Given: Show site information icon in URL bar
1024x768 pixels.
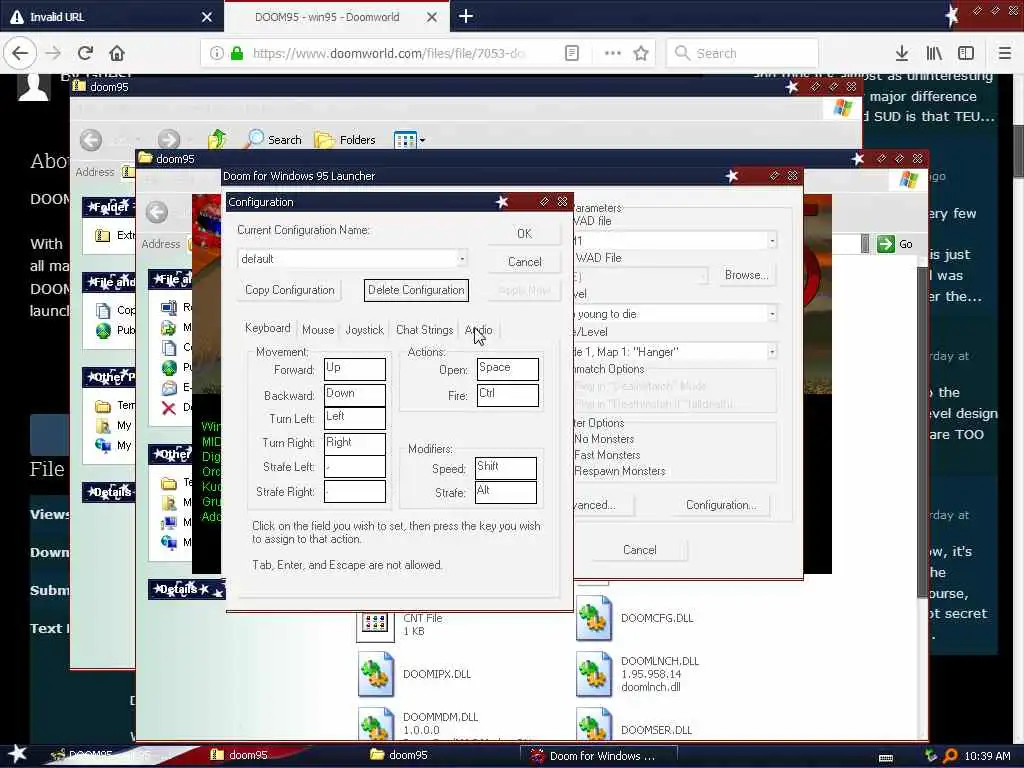Looking at the screenshot, I should point(216,53).
